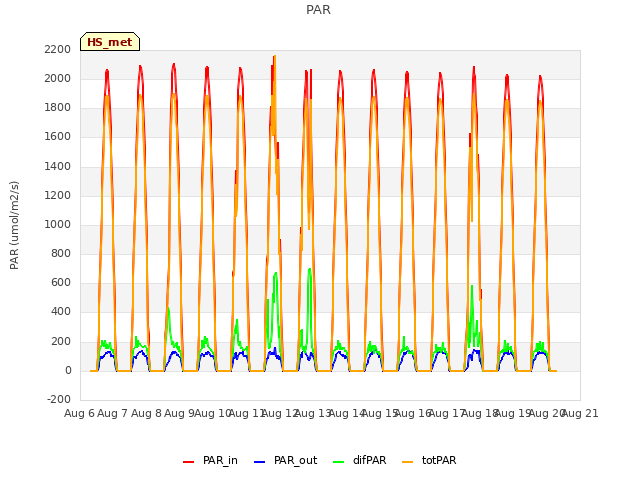Click the 1800 y-axis tick label
Viewport: 640px width, 480px height.
click(x=58, y=107)
